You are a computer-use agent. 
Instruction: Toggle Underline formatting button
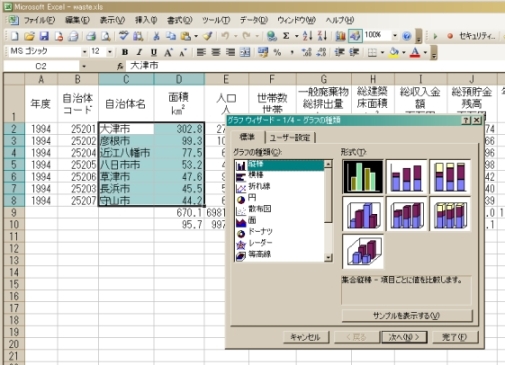point(154,52)
